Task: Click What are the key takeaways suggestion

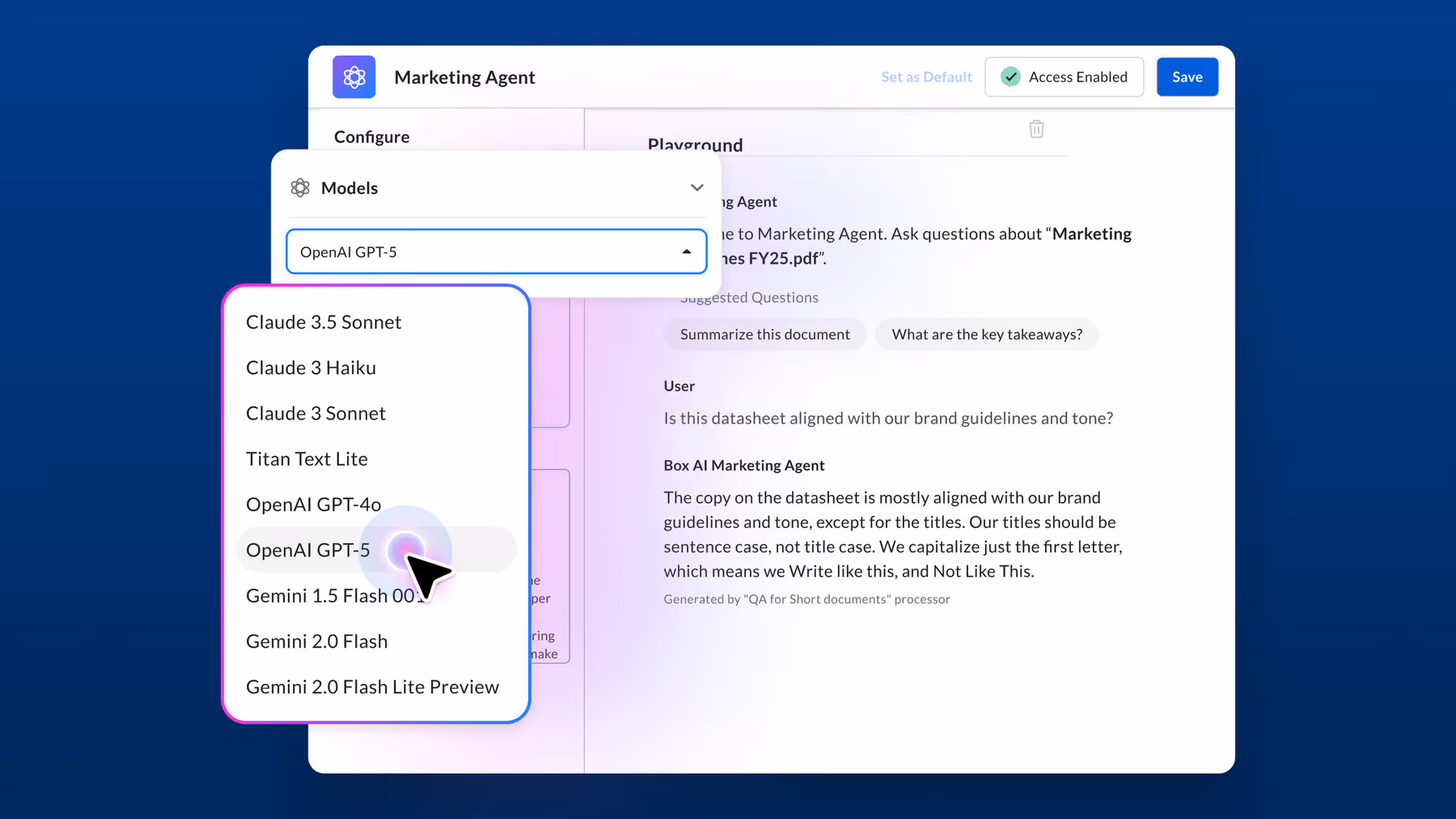Action: pos(986,335)
